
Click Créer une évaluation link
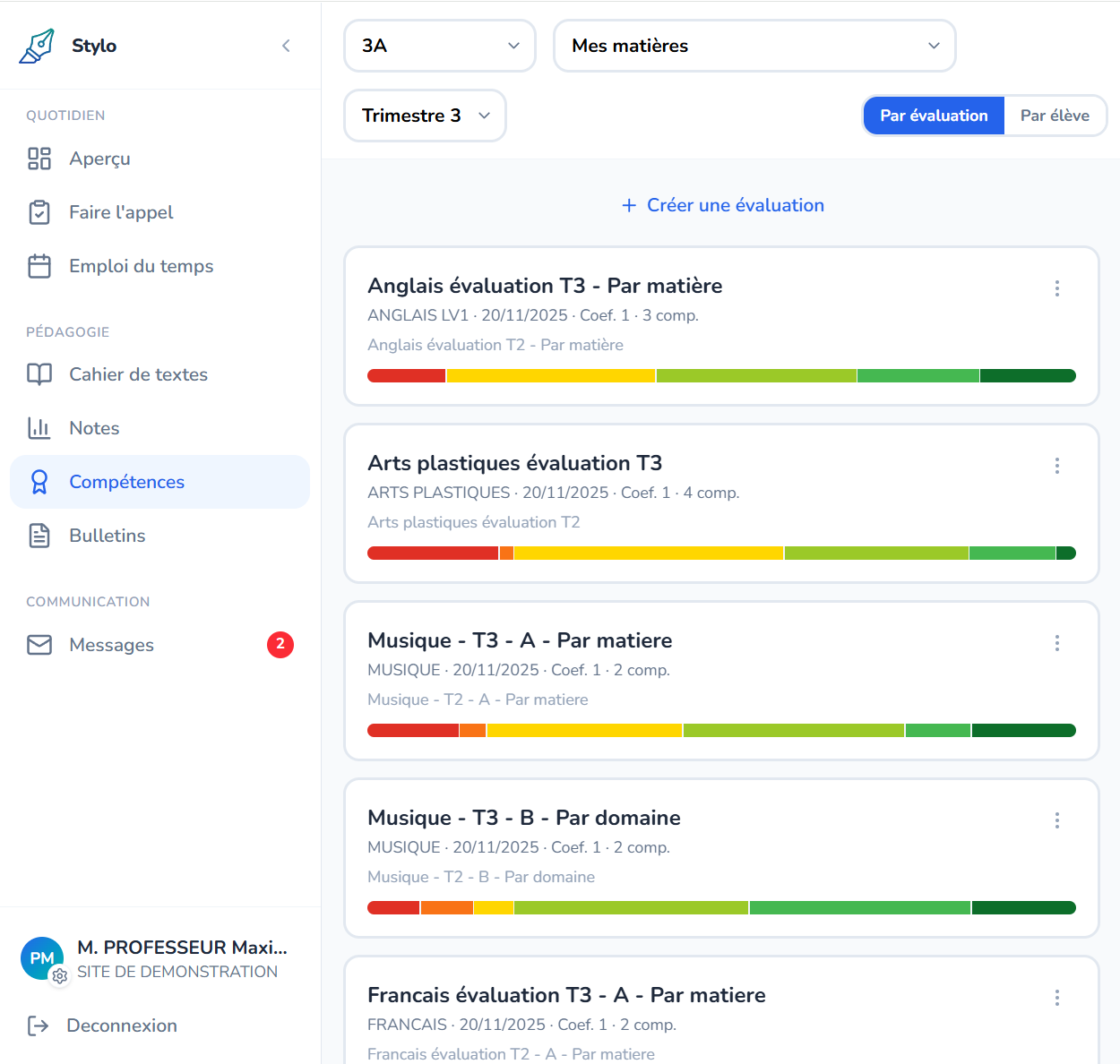click(x=722, y=205)
